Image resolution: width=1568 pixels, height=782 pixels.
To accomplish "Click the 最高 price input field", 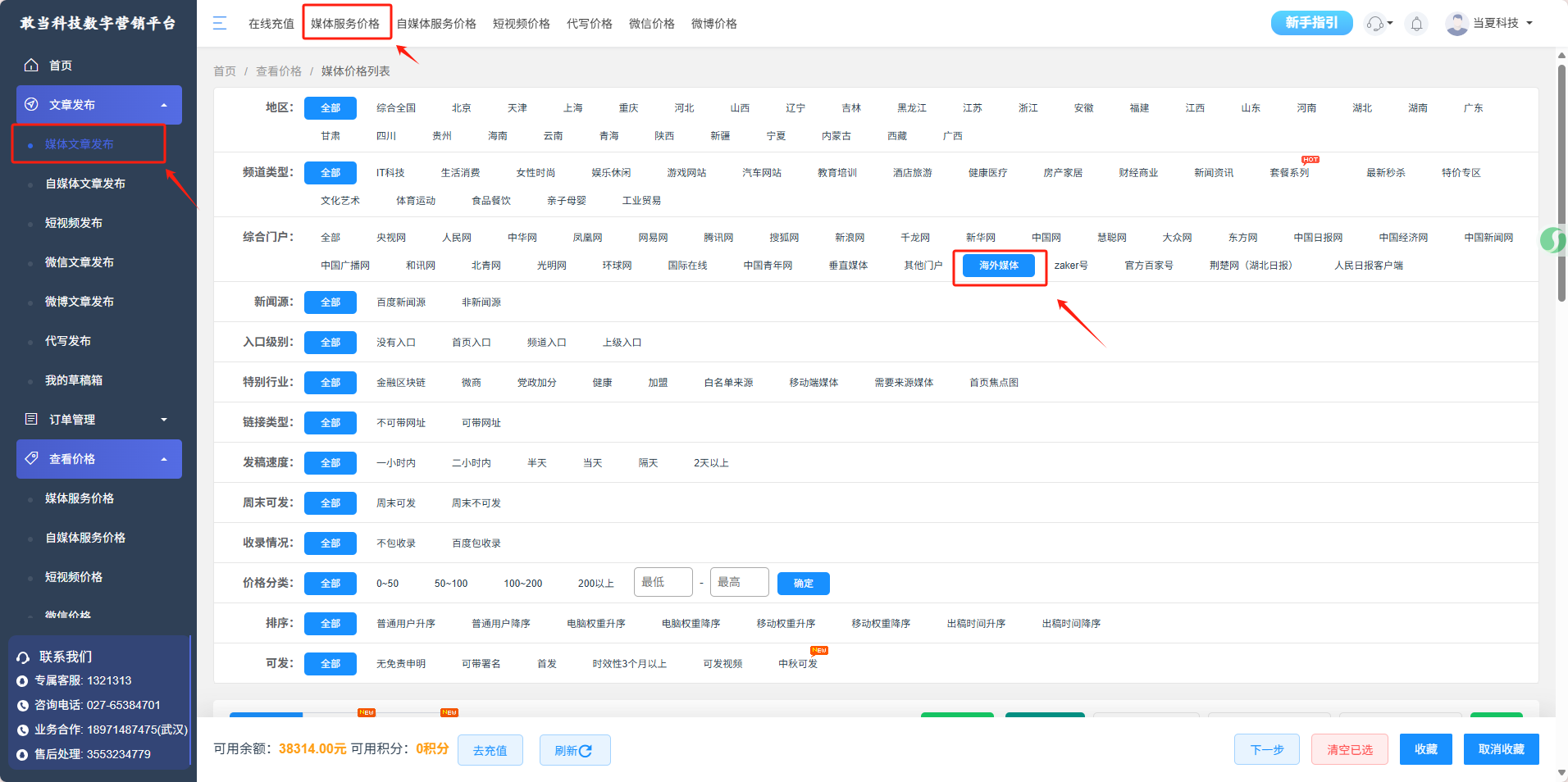I will tap(740, 582).
